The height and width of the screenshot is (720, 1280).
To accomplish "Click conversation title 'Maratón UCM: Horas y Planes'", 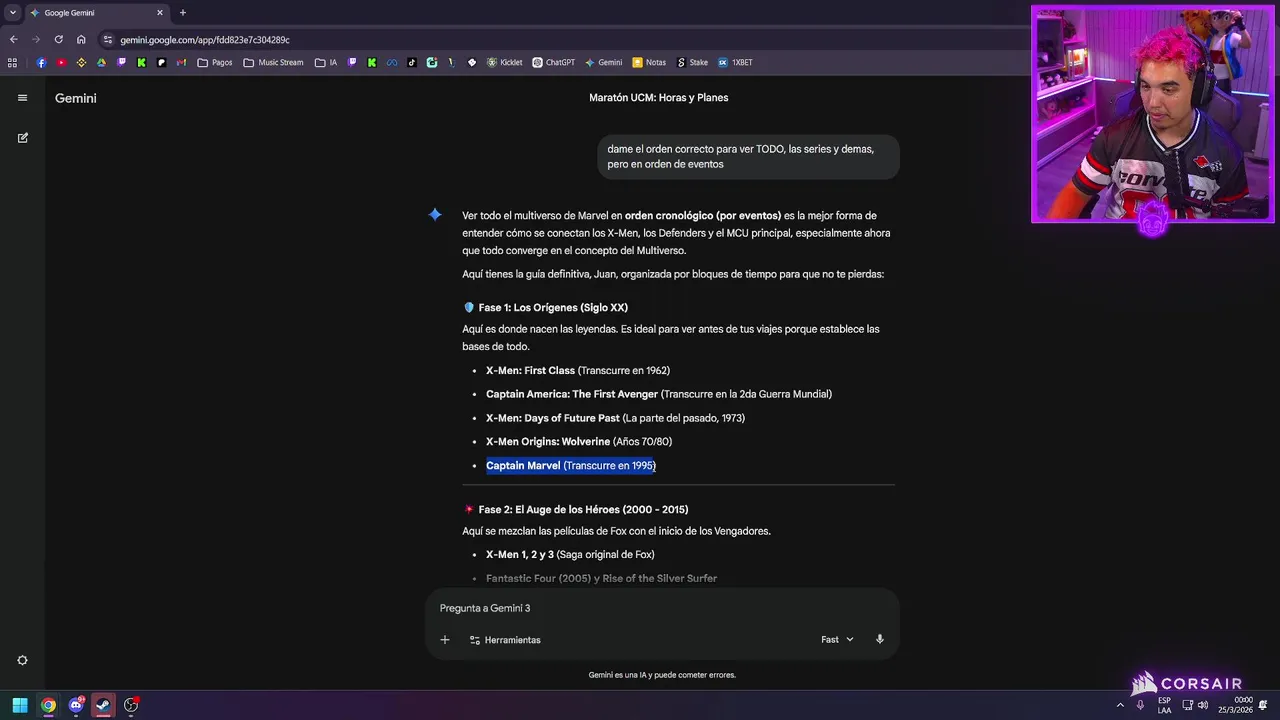I will point(658,98).
